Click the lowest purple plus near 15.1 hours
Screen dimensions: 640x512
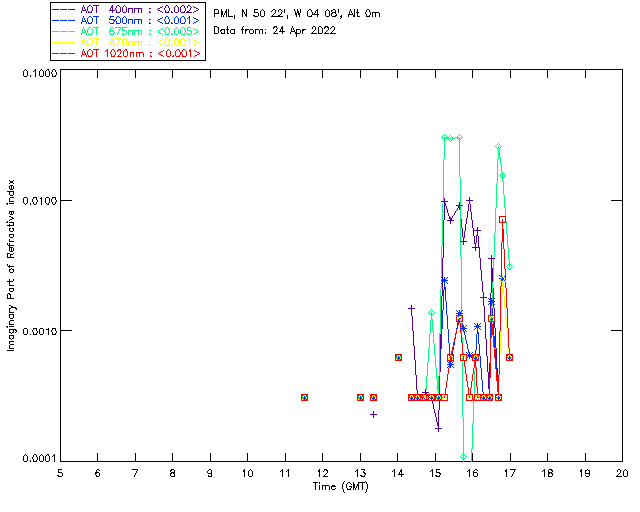[x=438, y=429]
